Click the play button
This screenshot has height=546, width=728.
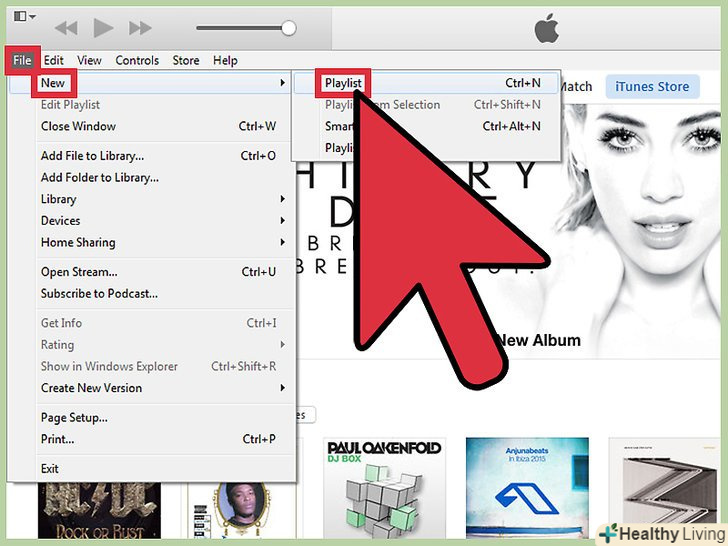(x=103, y=28)
